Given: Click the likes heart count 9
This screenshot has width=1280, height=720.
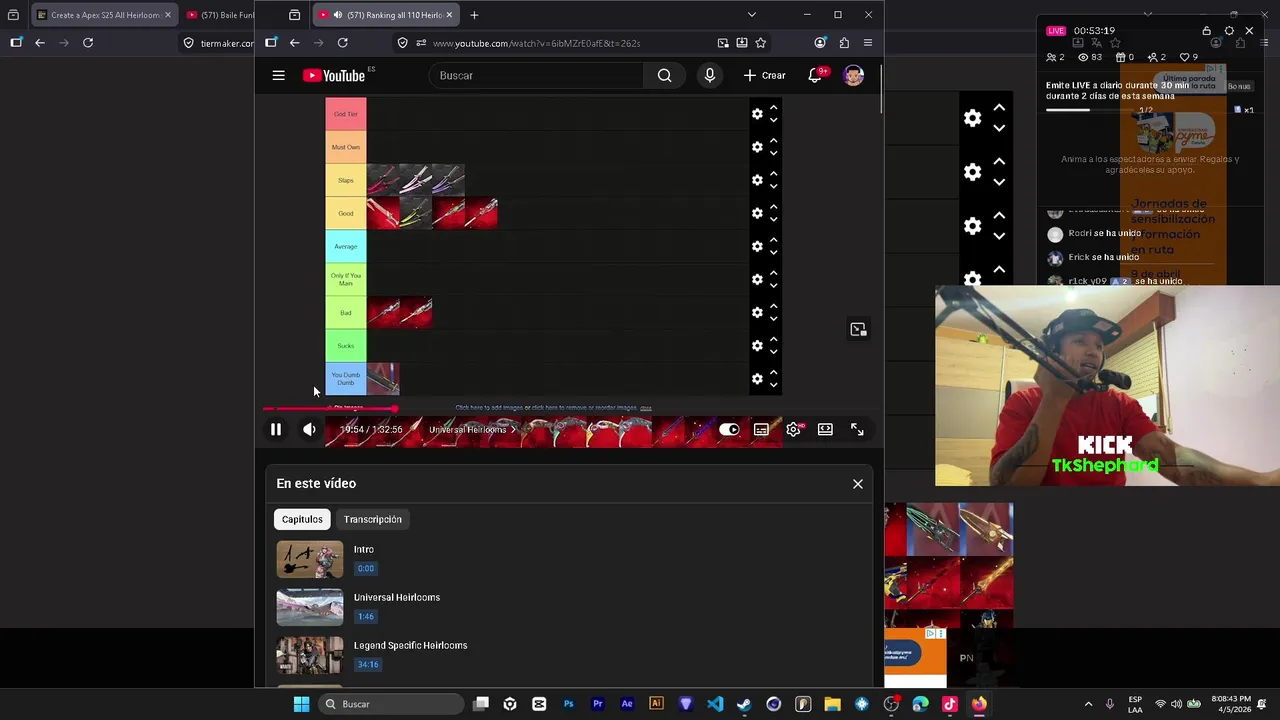Looking at the screenshot, I should click(1189, 57).
